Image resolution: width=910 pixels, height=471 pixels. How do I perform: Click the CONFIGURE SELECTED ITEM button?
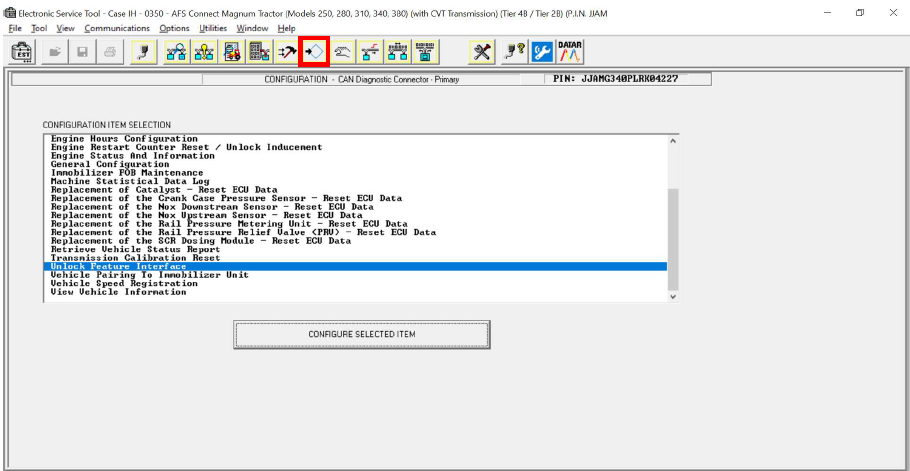(x=362, y=334)
